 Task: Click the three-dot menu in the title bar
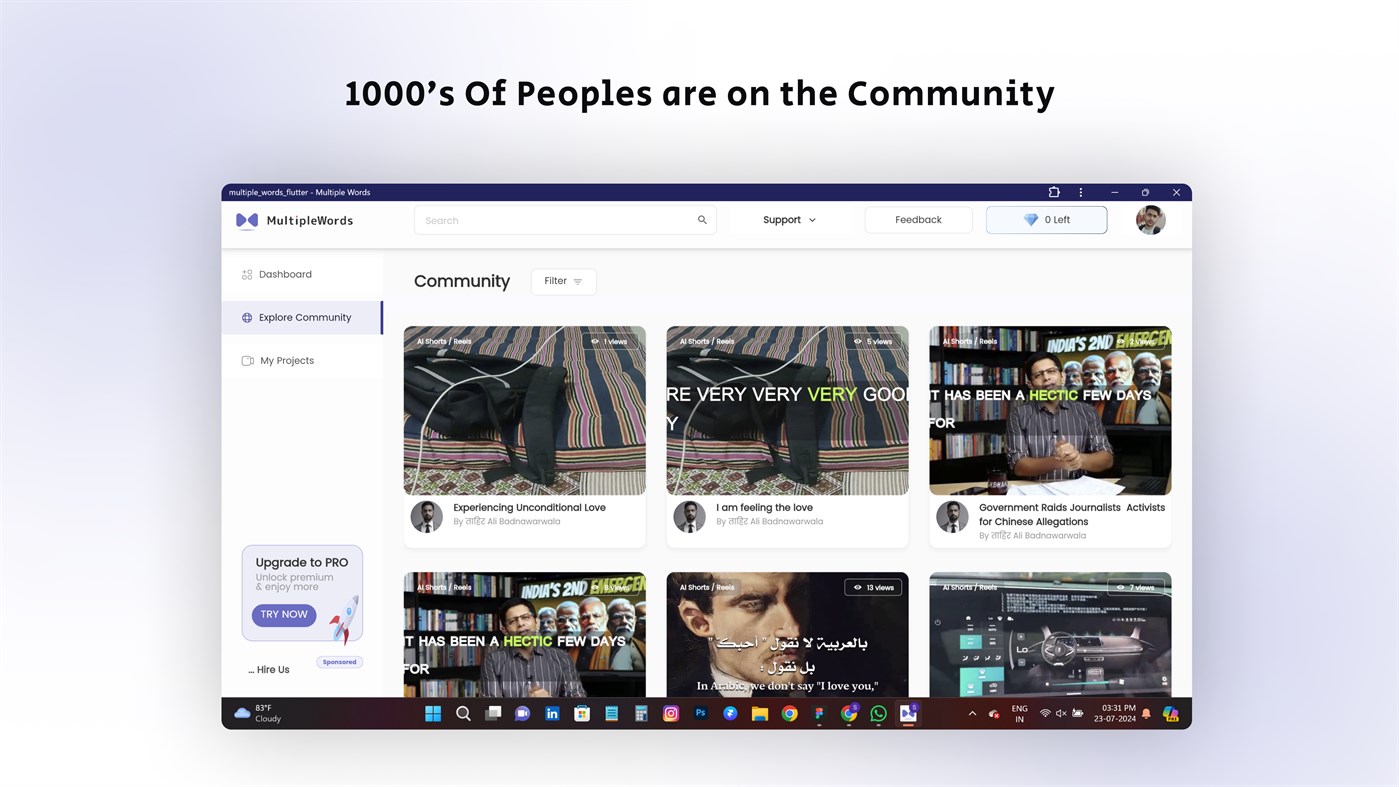(1079, 191)
